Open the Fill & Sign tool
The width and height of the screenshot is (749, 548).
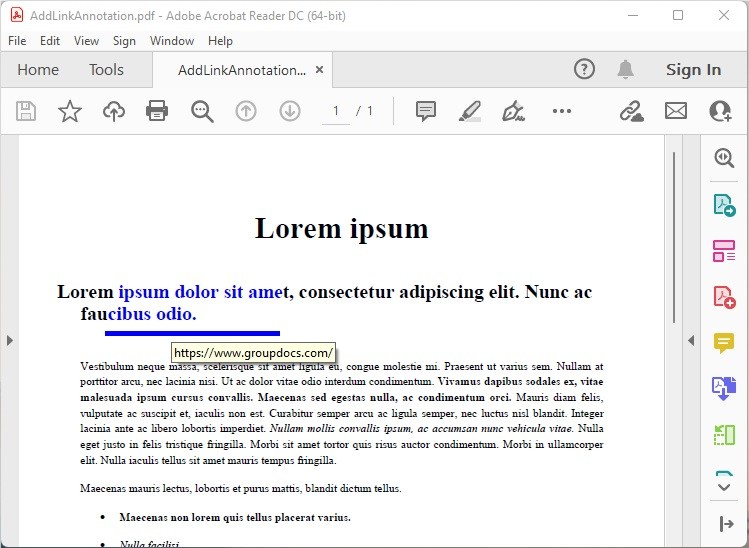tap(514, 111)
